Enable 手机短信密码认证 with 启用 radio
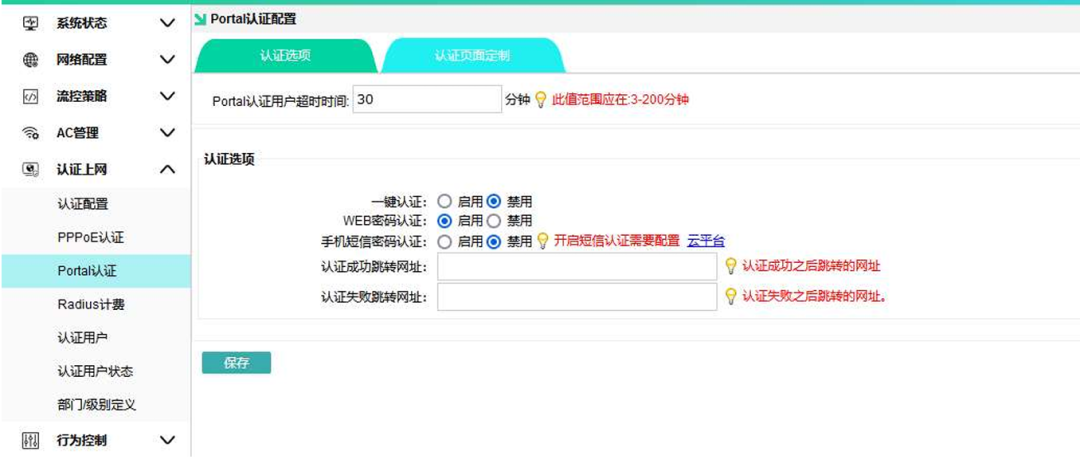 coord(445,242)
